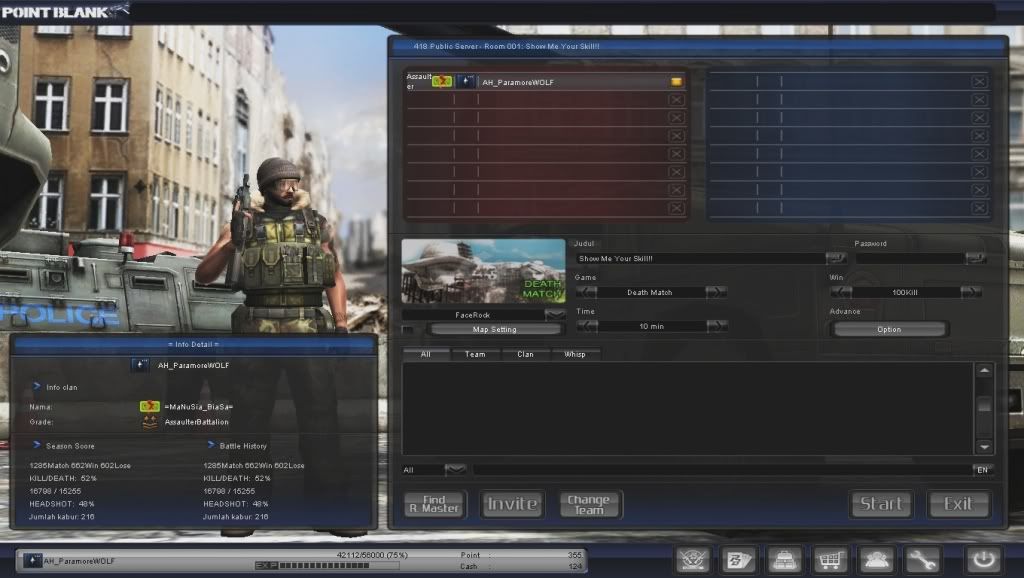
Task: Click the rank badge in the Info Detail header
Action: (140, 365)
